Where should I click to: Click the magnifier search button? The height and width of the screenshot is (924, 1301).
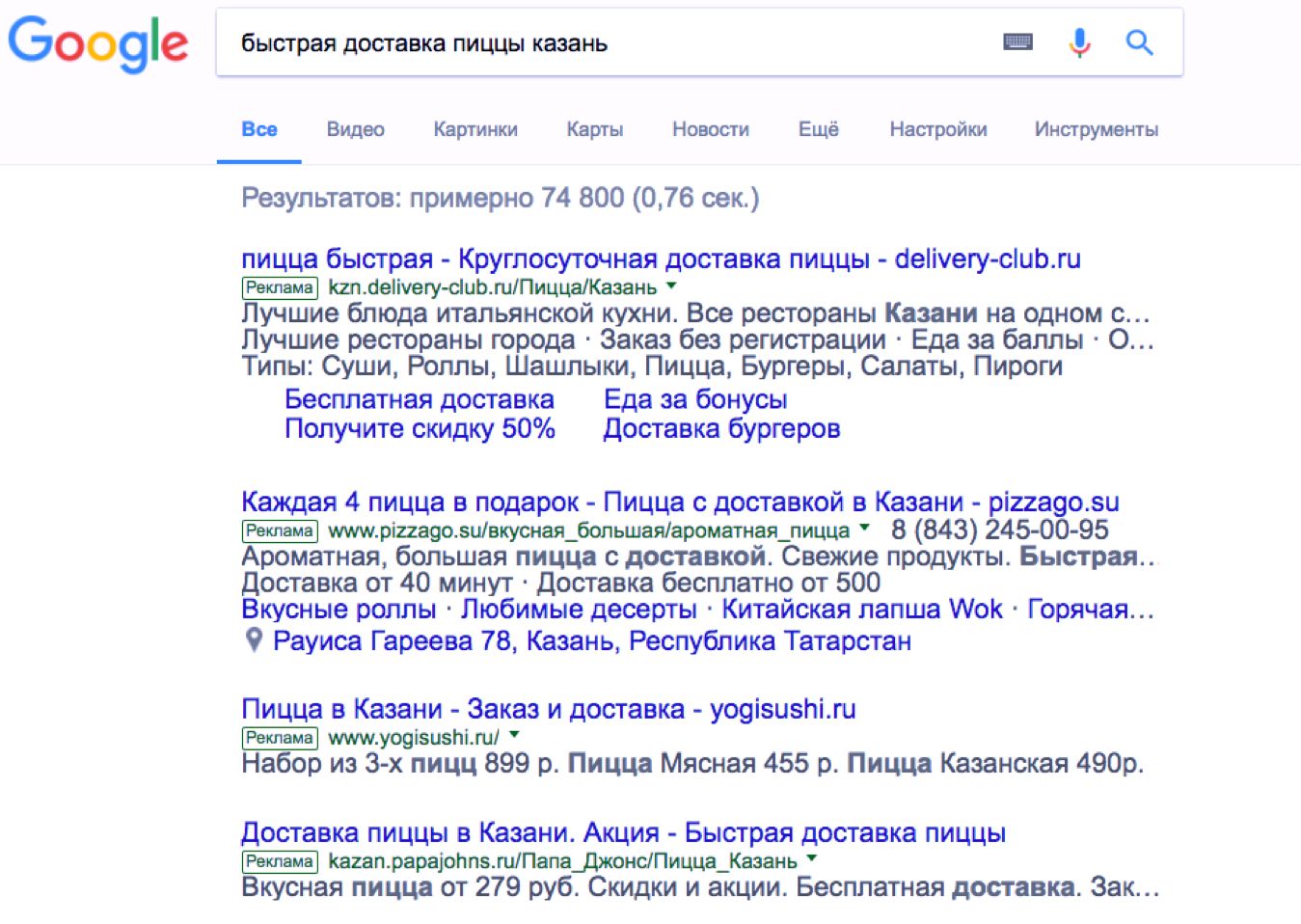1139,42
